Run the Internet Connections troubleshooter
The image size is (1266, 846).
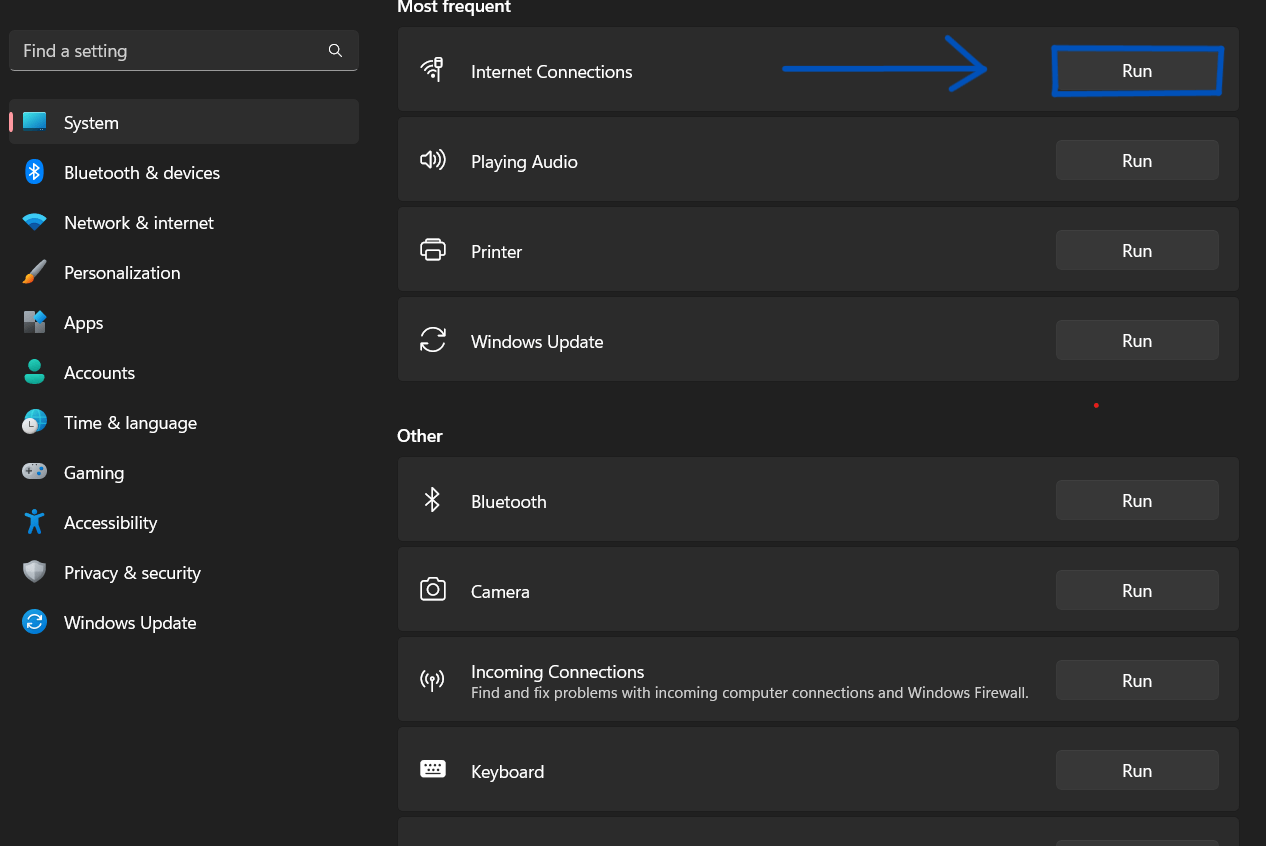[x=1137, y=71]
